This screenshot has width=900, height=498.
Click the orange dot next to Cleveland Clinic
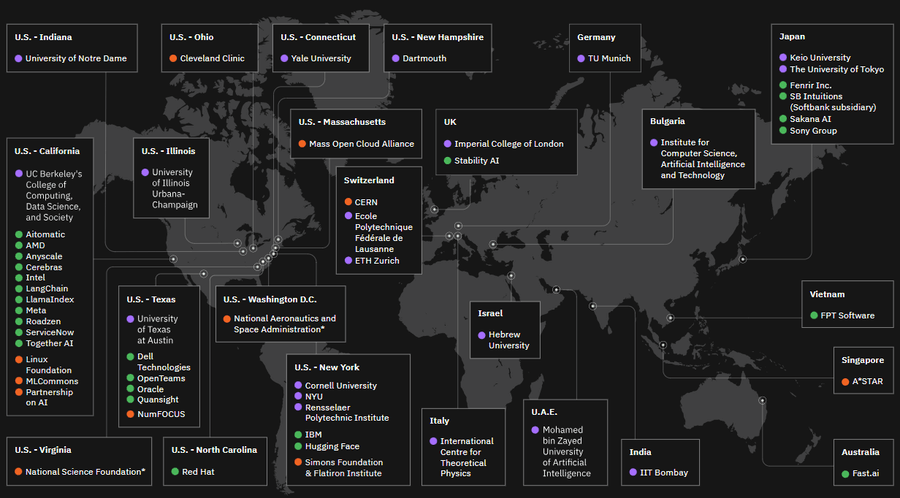click(x=174, y=59)
